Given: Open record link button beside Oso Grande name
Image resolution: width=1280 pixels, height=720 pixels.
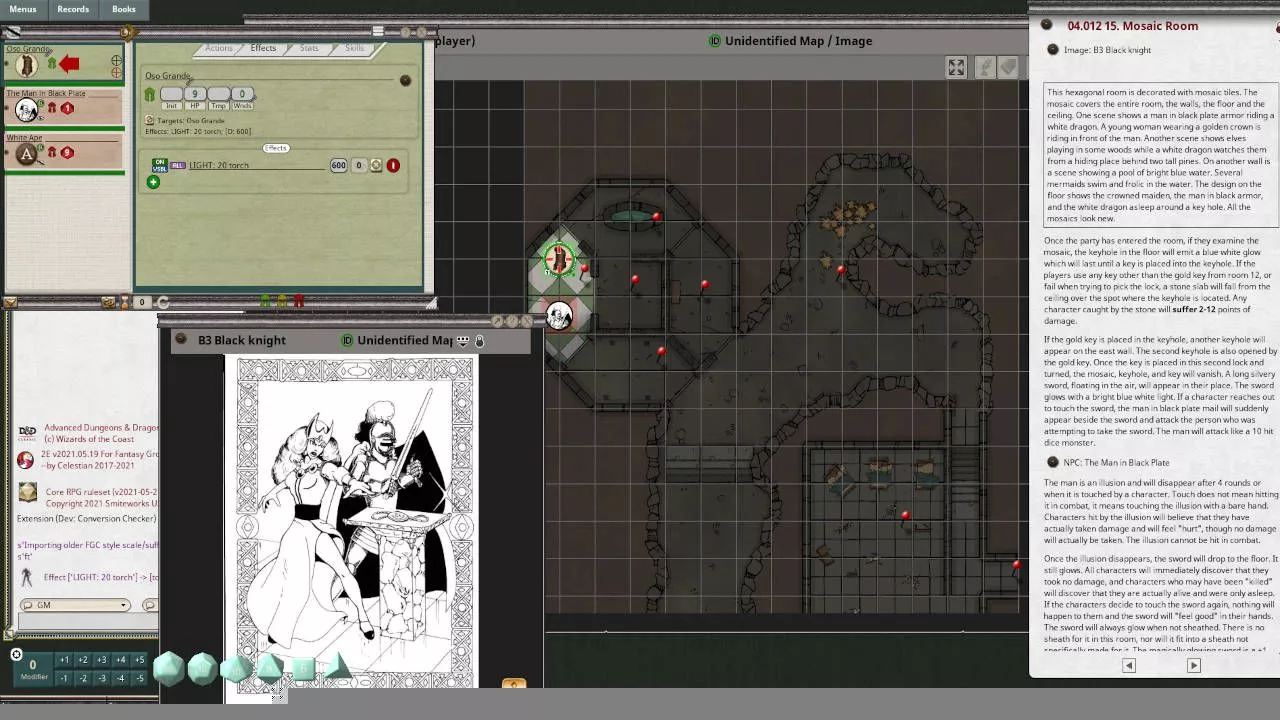Looking at the screenshot, I should click(405, 80).
